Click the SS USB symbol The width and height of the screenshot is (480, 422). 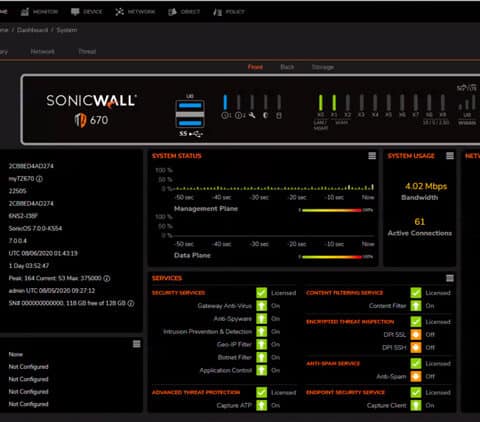pyautogui.click(x=191, y=134)
